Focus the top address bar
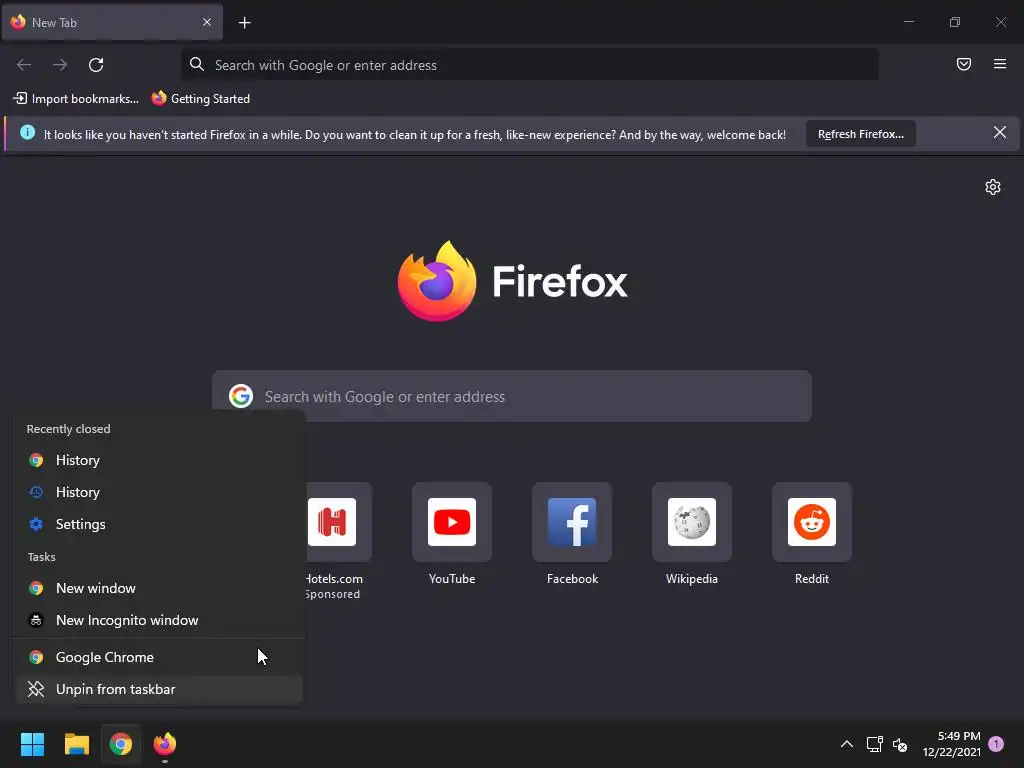Screen dimensions: 1024x768 530,65
